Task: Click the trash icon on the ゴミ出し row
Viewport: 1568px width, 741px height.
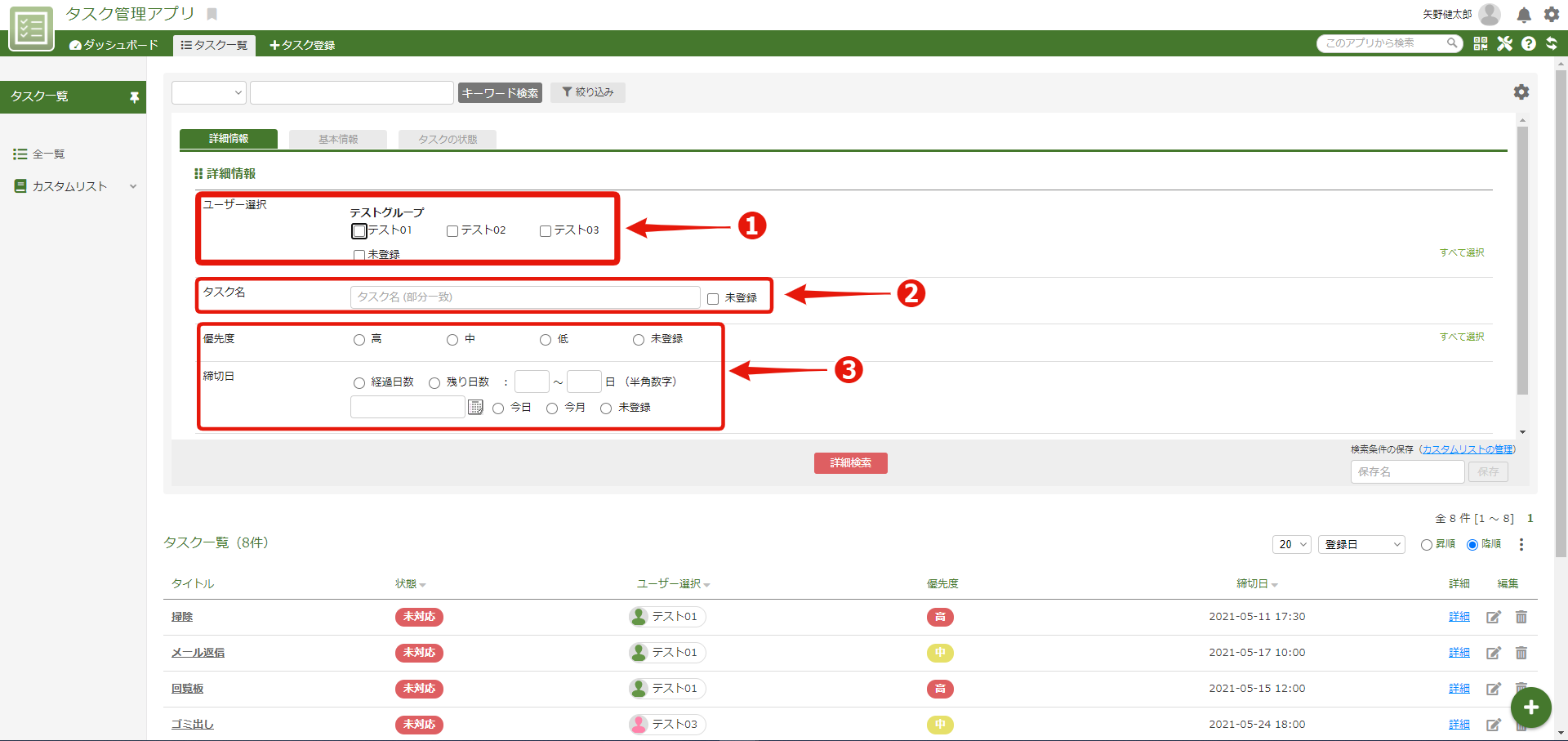Action: click(1521, 724)
